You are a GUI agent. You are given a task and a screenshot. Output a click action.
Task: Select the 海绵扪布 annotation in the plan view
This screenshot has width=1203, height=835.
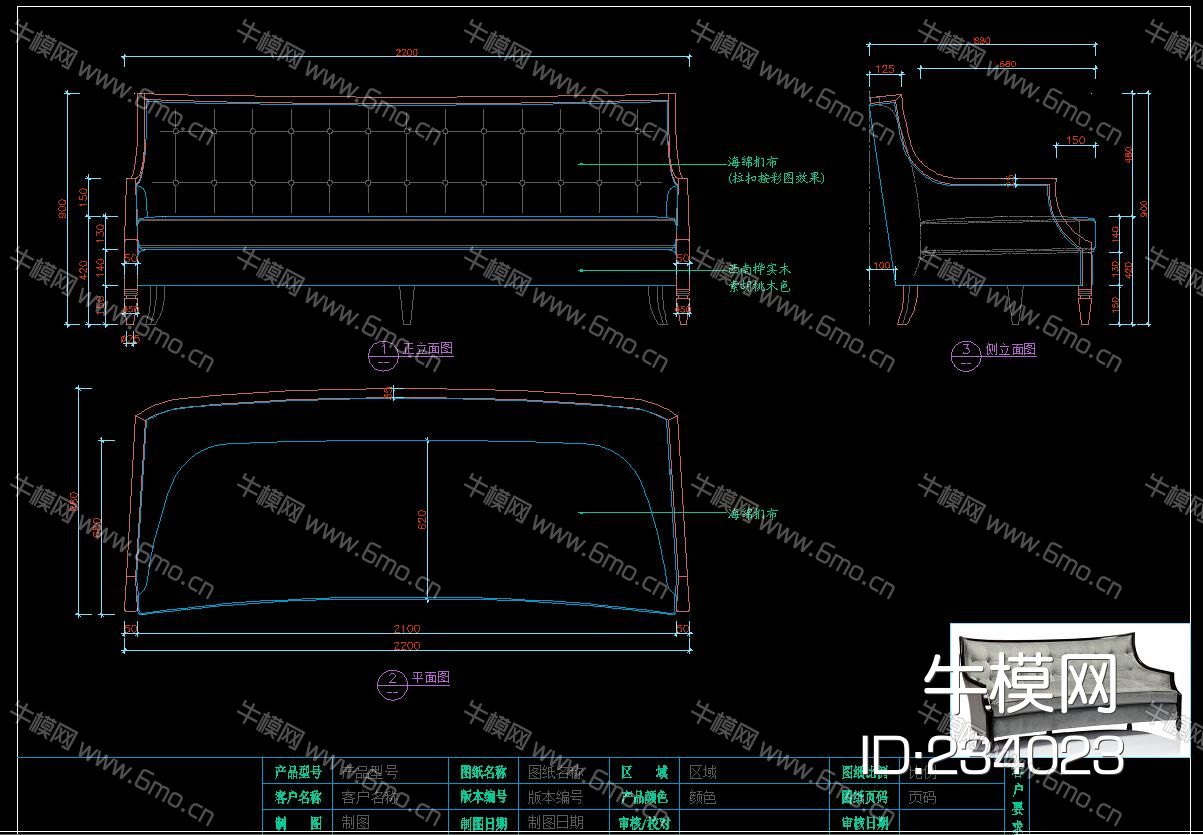point(753,514)
